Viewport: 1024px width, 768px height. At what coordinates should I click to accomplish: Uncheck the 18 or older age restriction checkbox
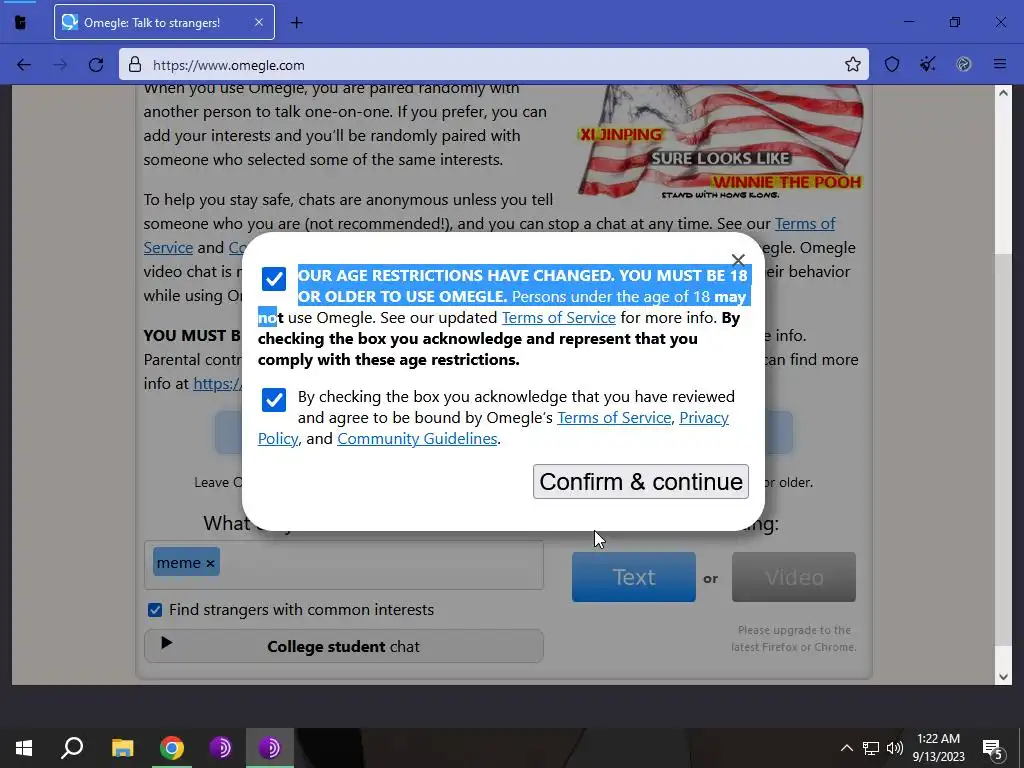pos(274,279)
